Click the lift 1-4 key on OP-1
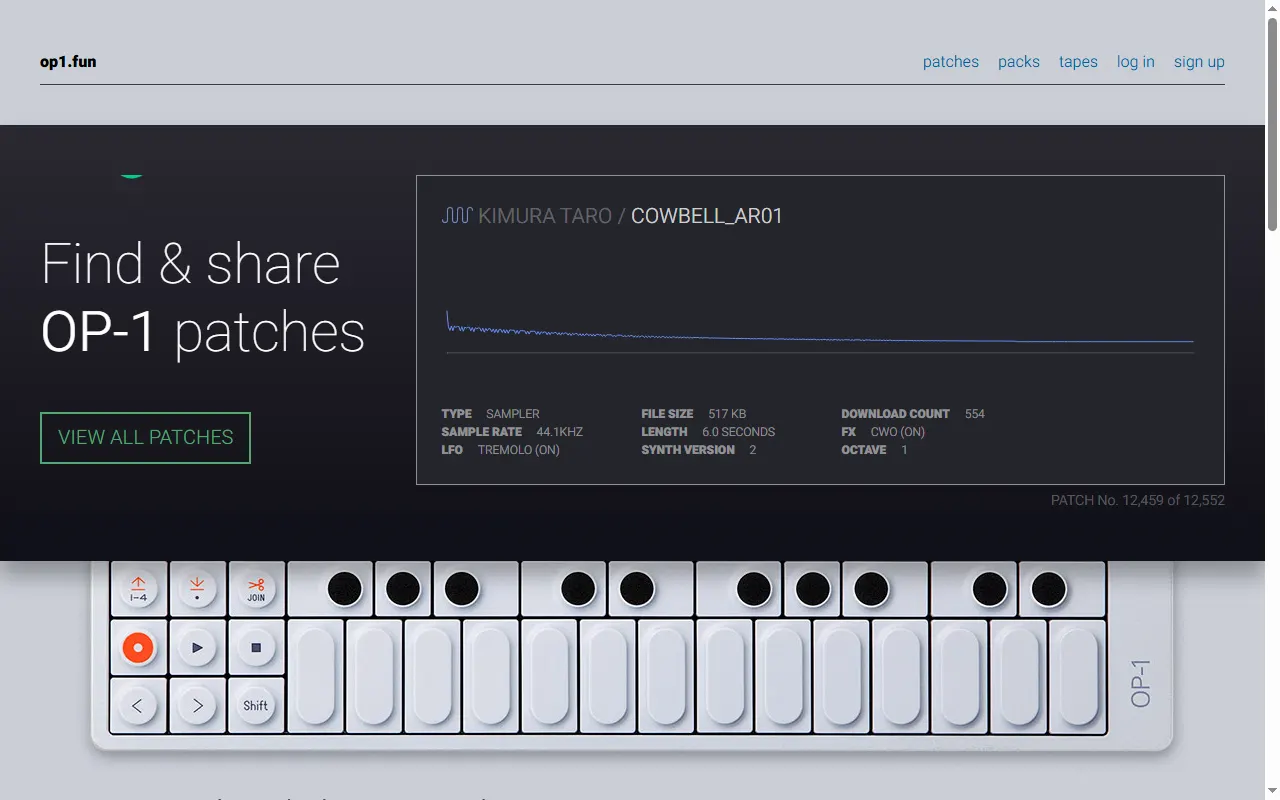Screen dimensions: 1280x800 click(138, 589)
